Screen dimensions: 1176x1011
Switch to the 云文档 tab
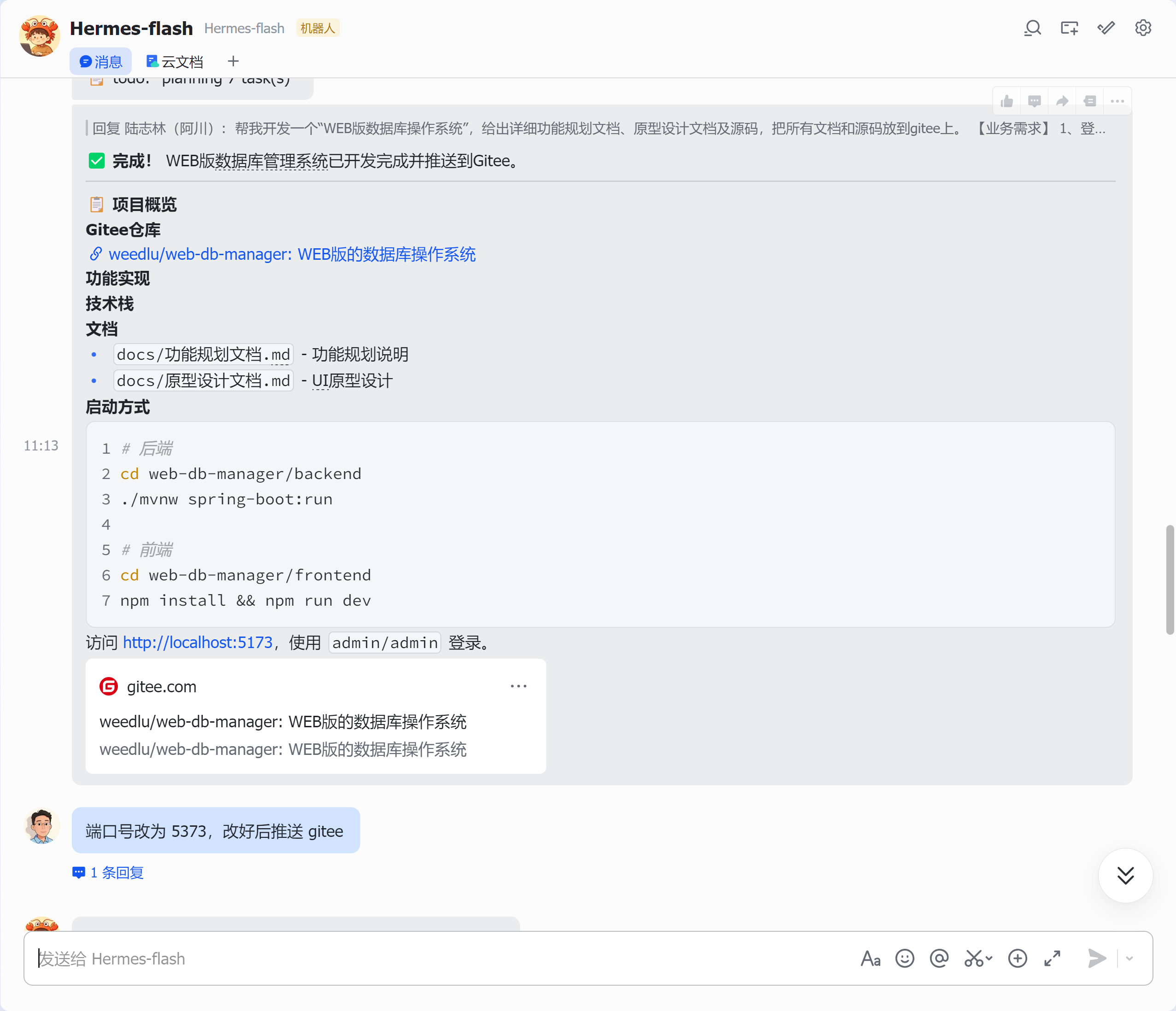(x=175, y=61)
